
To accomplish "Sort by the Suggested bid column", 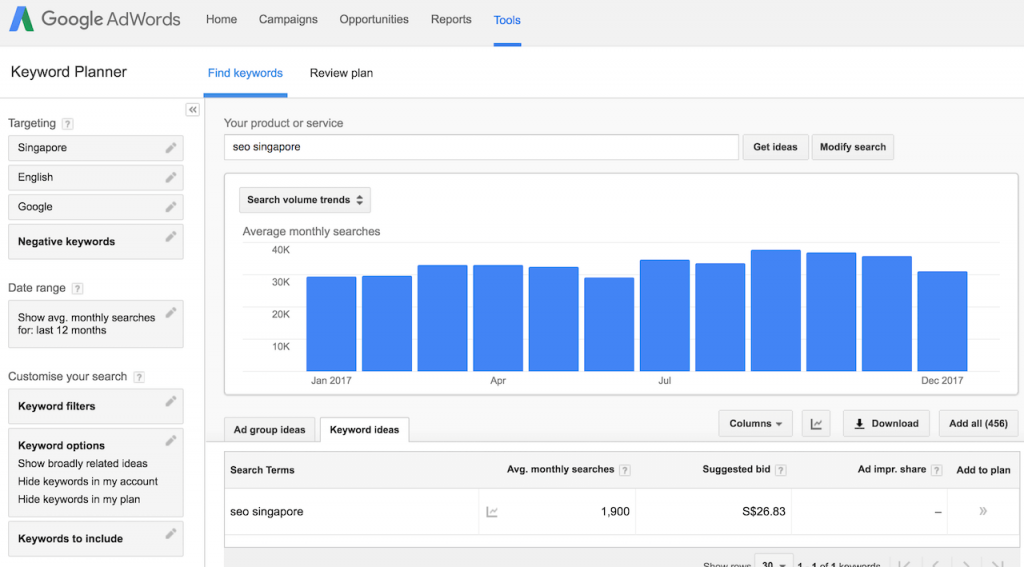I will click(736, 470).
